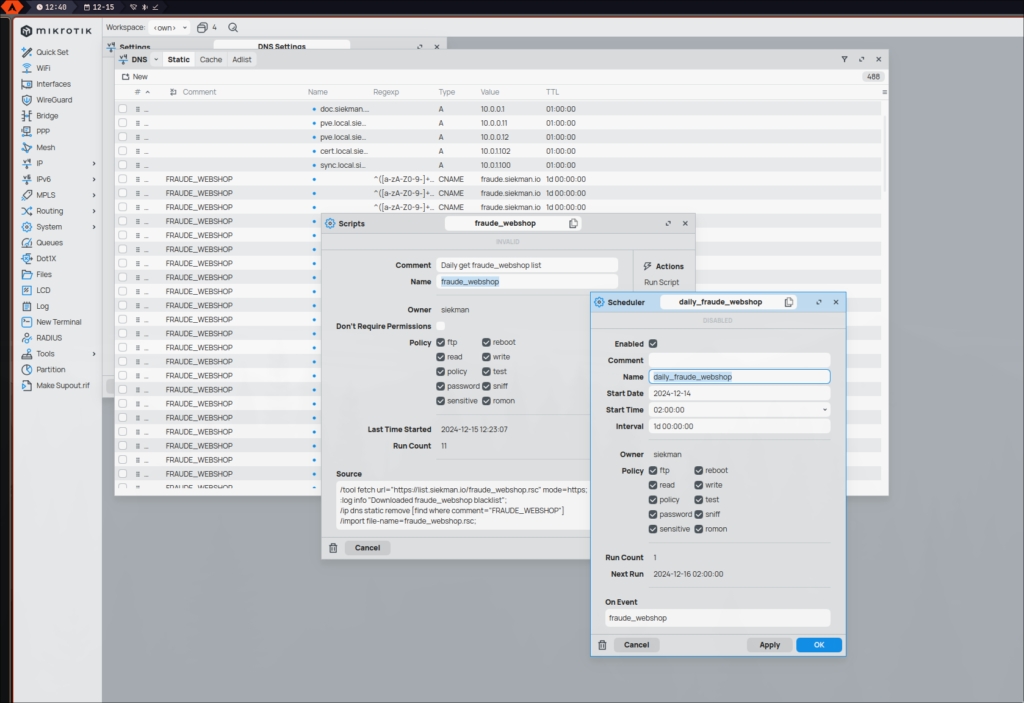
Task: Toggle ftp policy in Scheduler
Action: pyautogui.click(x=653, y=470)
